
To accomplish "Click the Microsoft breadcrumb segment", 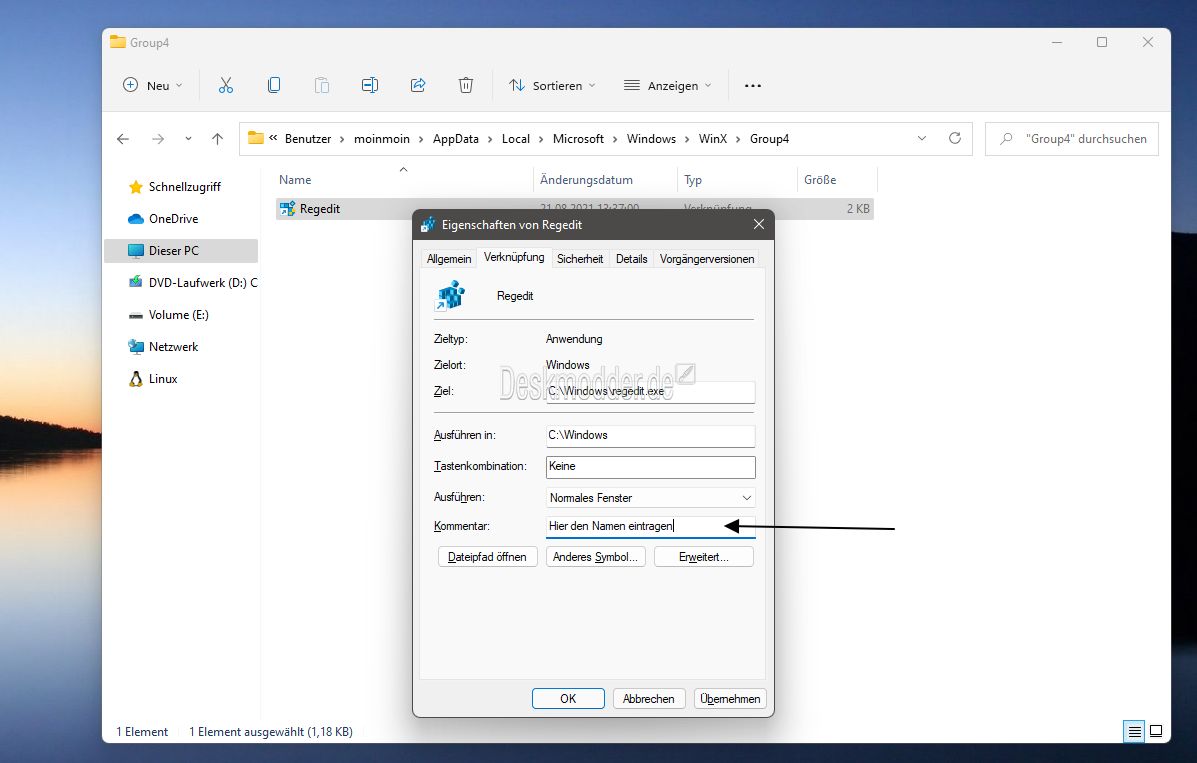I will [578, 139].
